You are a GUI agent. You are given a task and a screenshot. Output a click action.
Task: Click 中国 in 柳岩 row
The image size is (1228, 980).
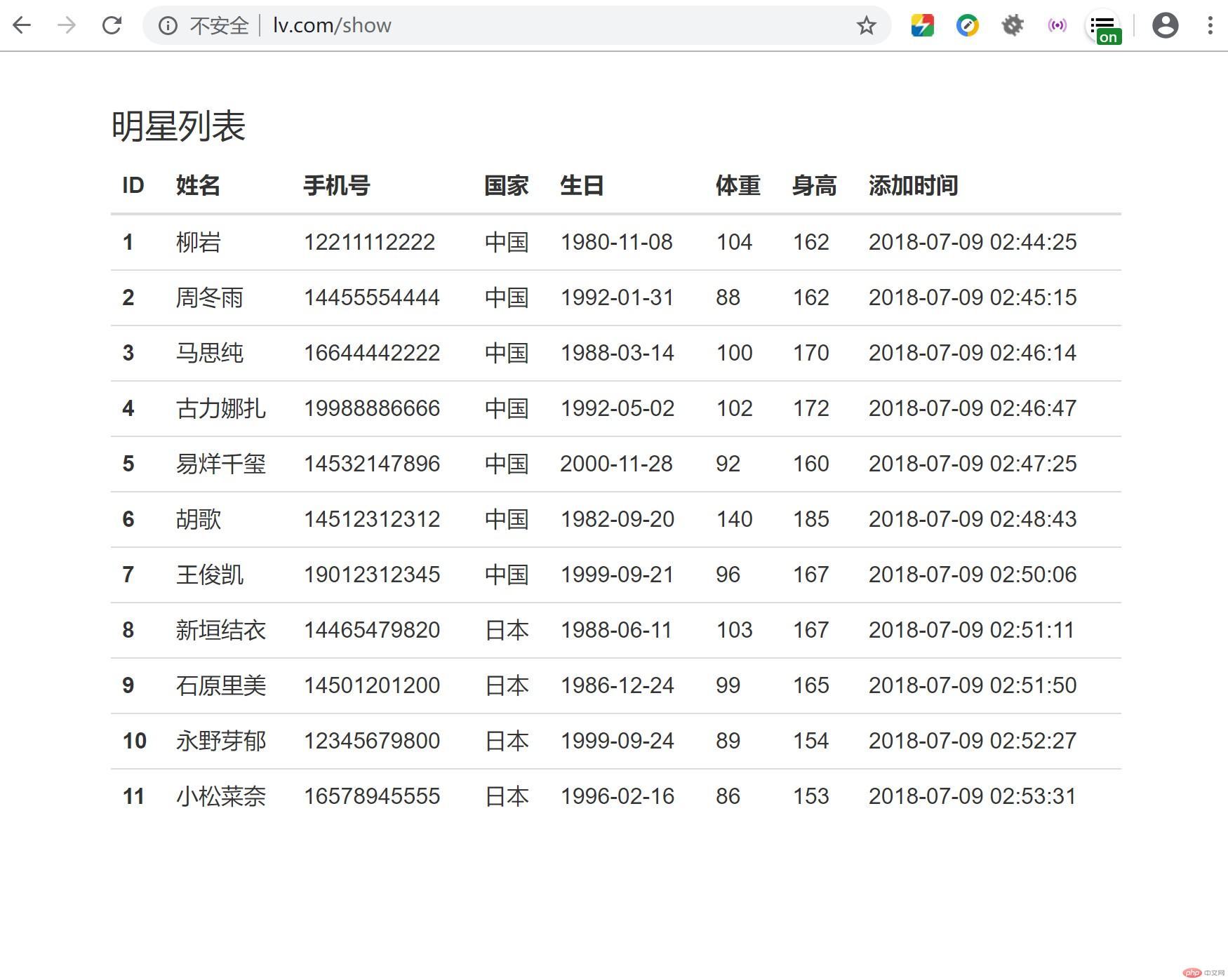(506, 242)
